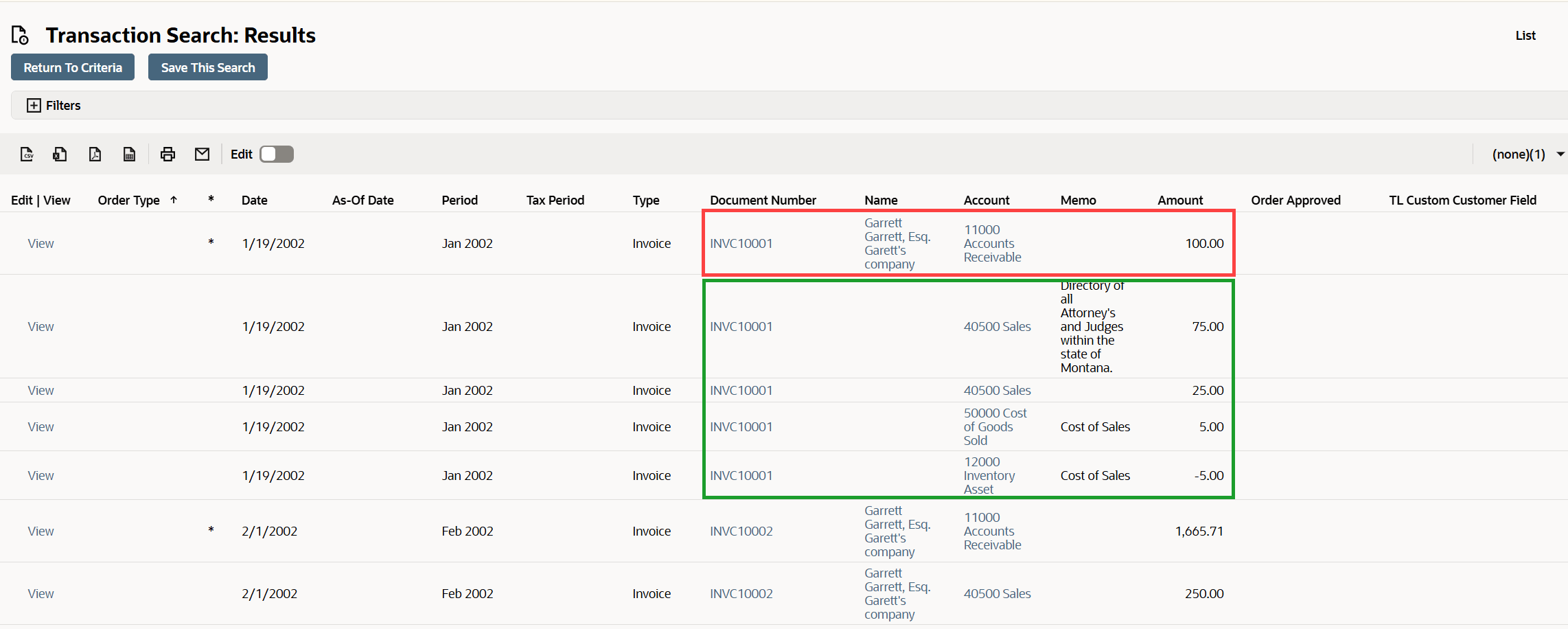Open INVC10001 in the 100.00 row
Image resolution: width=1568 pixels, height=629 pixels.
pos(741,244)
